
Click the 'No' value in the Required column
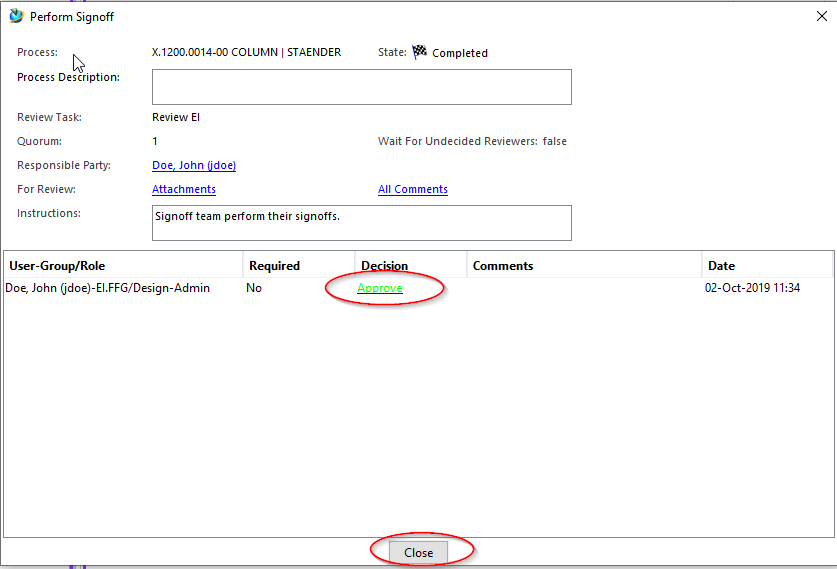256,288
